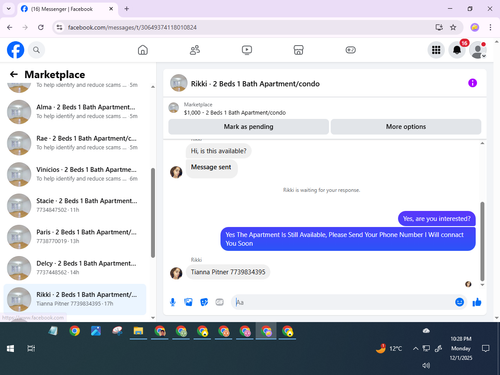Viewport: 500px width, 375px height.
Task: Install app icon in address bar
Action: [x=439, y=27]
